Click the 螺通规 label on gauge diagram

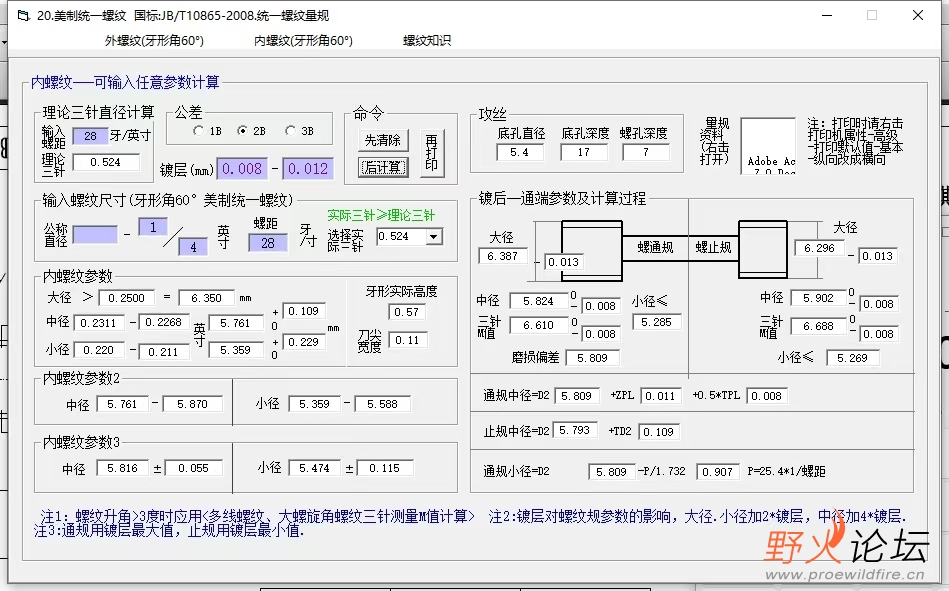[x=655, y=247]
